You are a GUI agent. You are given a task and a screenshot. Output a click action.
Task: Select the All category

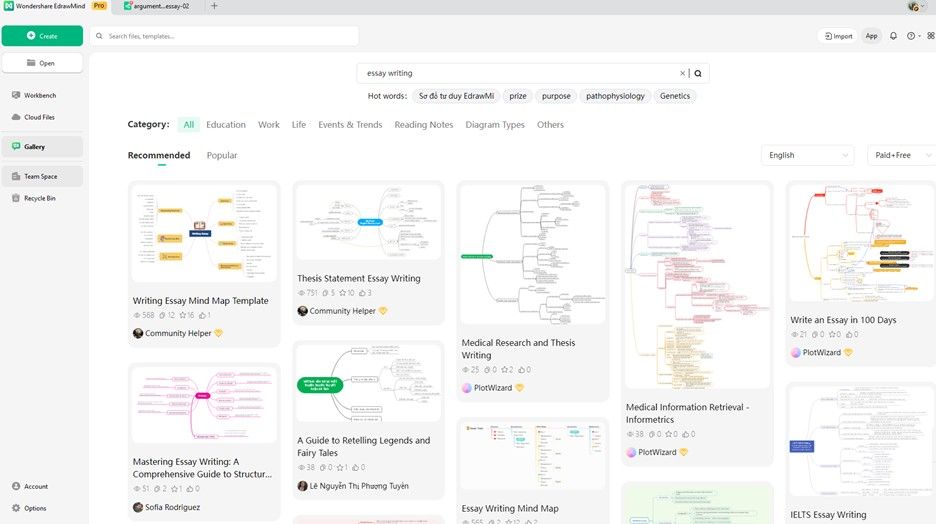coord(189,125)
